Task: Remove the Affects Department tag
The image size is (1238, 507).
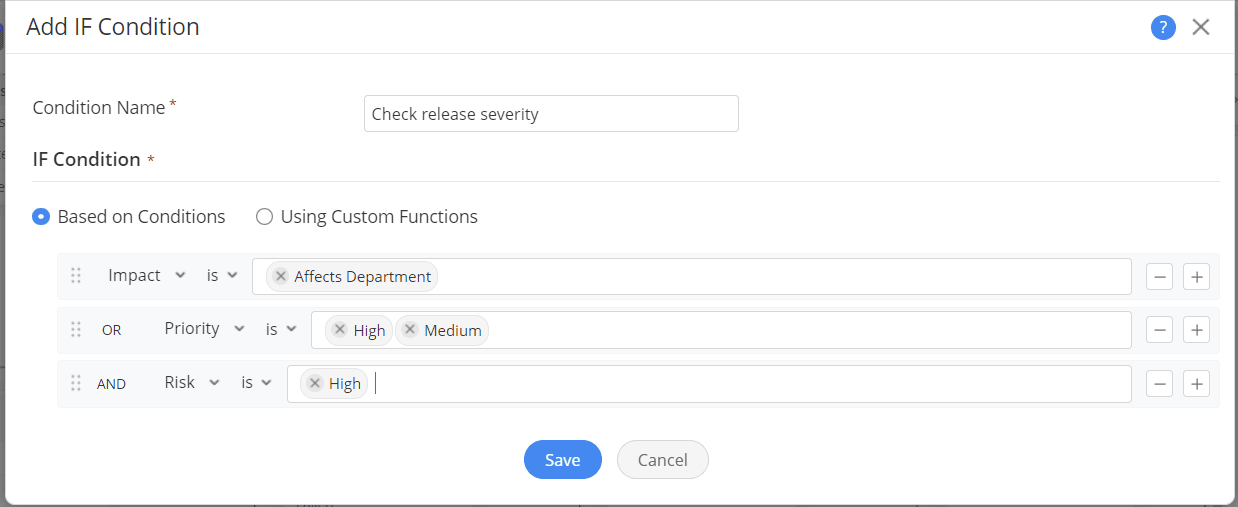Action: tap(281, 277)
